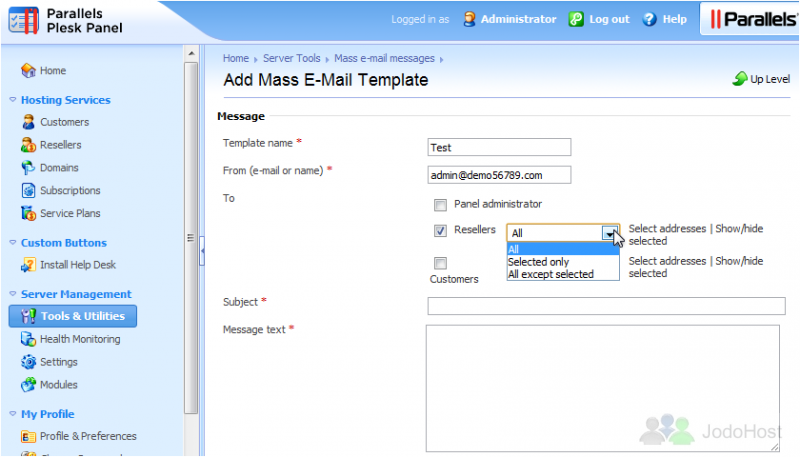Go to Server Tools breadcrumb link
800x457 pixels.
pos(292,58)
